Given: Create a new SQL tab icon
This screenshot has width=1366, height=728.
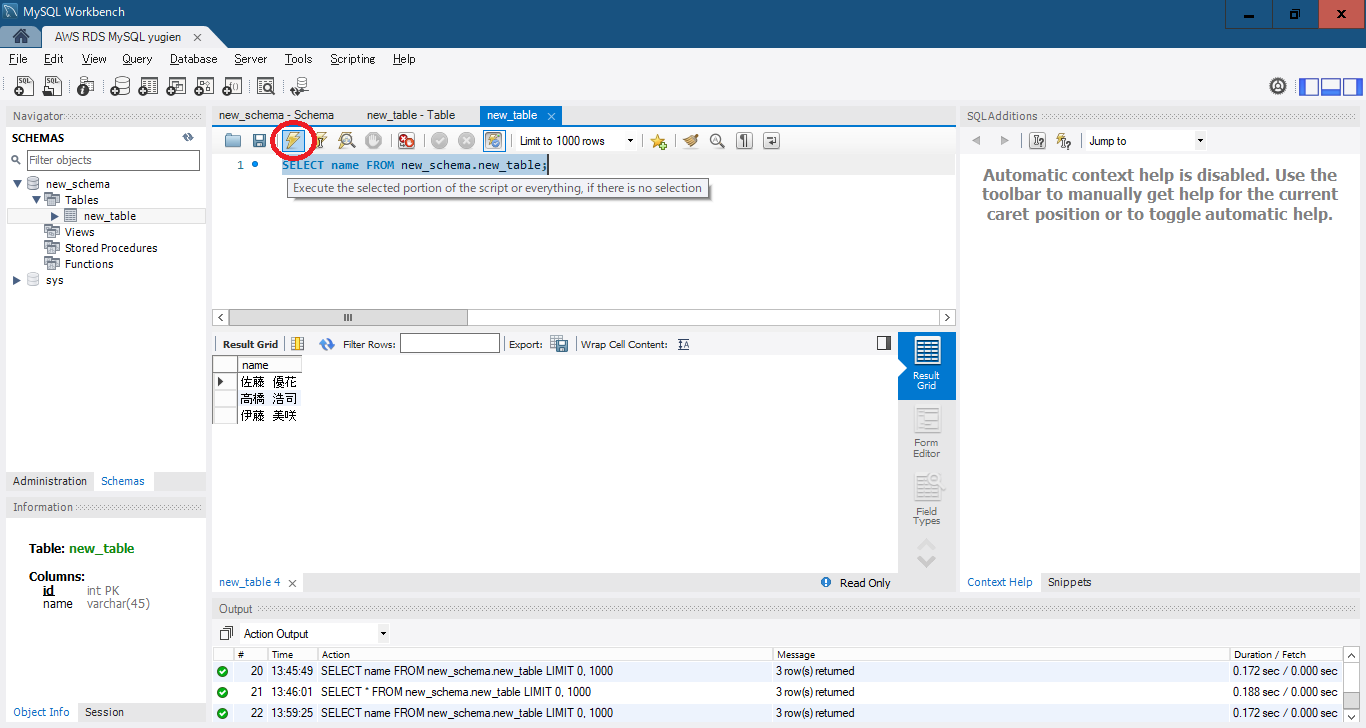Looking at the screenshot, I should point(24,87).
